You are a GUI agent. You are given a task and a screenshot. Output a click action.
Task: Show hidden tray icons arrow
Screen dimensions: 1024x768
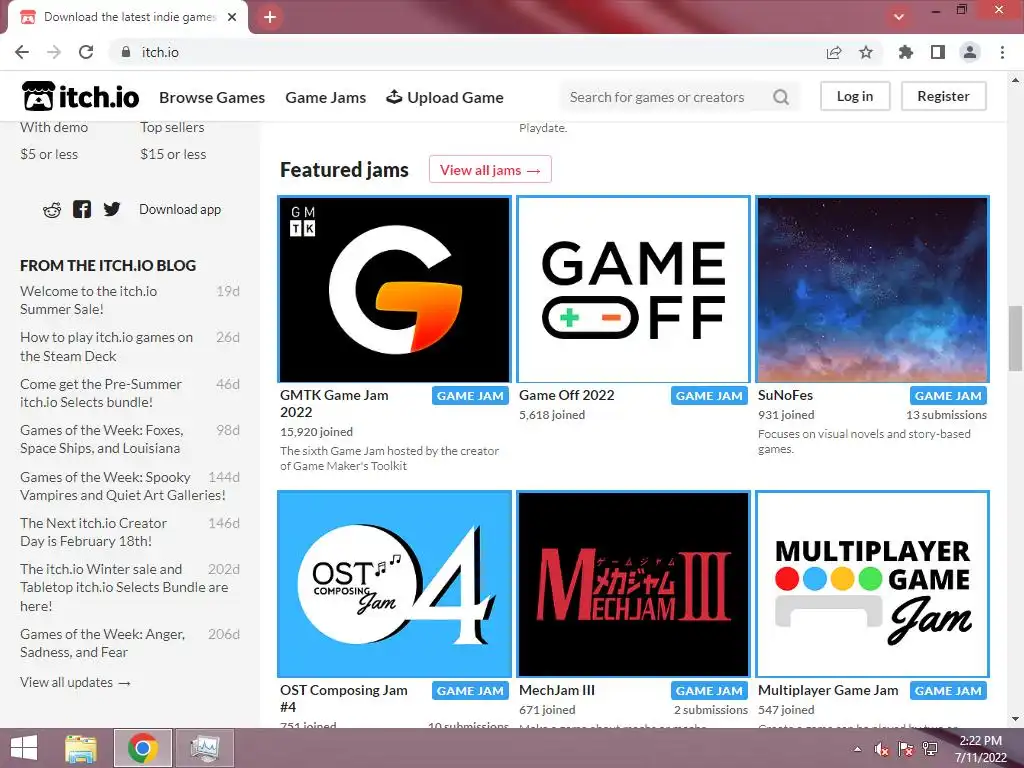857,749
